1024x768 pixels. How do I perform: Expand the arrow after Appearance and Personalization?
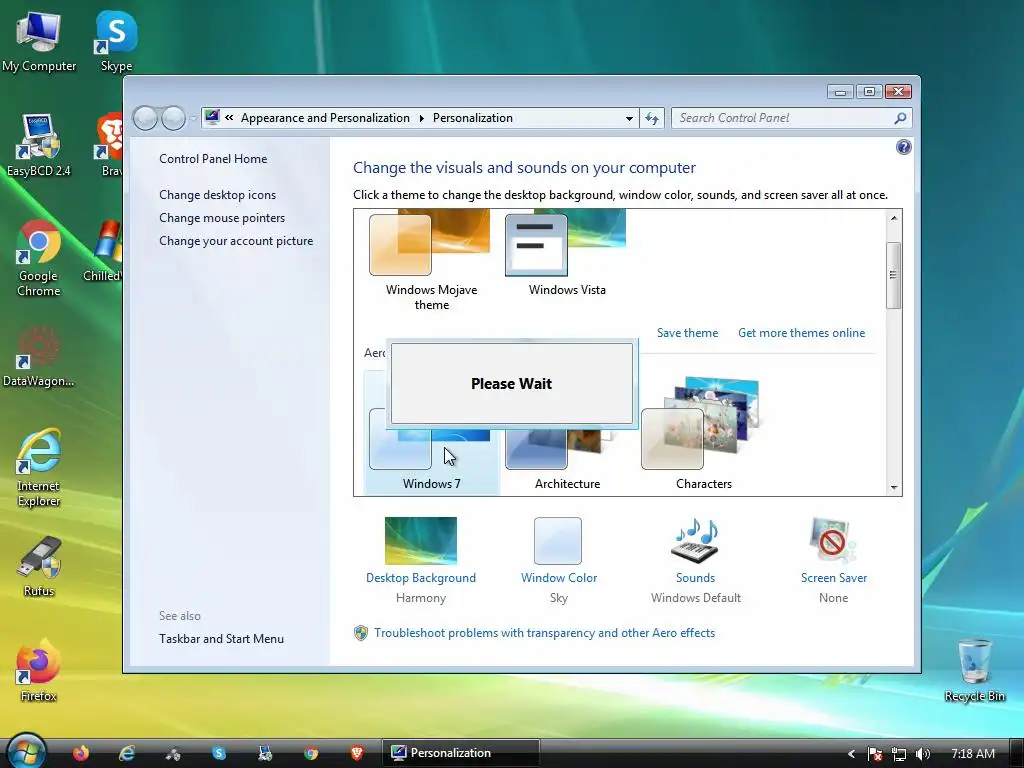421,118
